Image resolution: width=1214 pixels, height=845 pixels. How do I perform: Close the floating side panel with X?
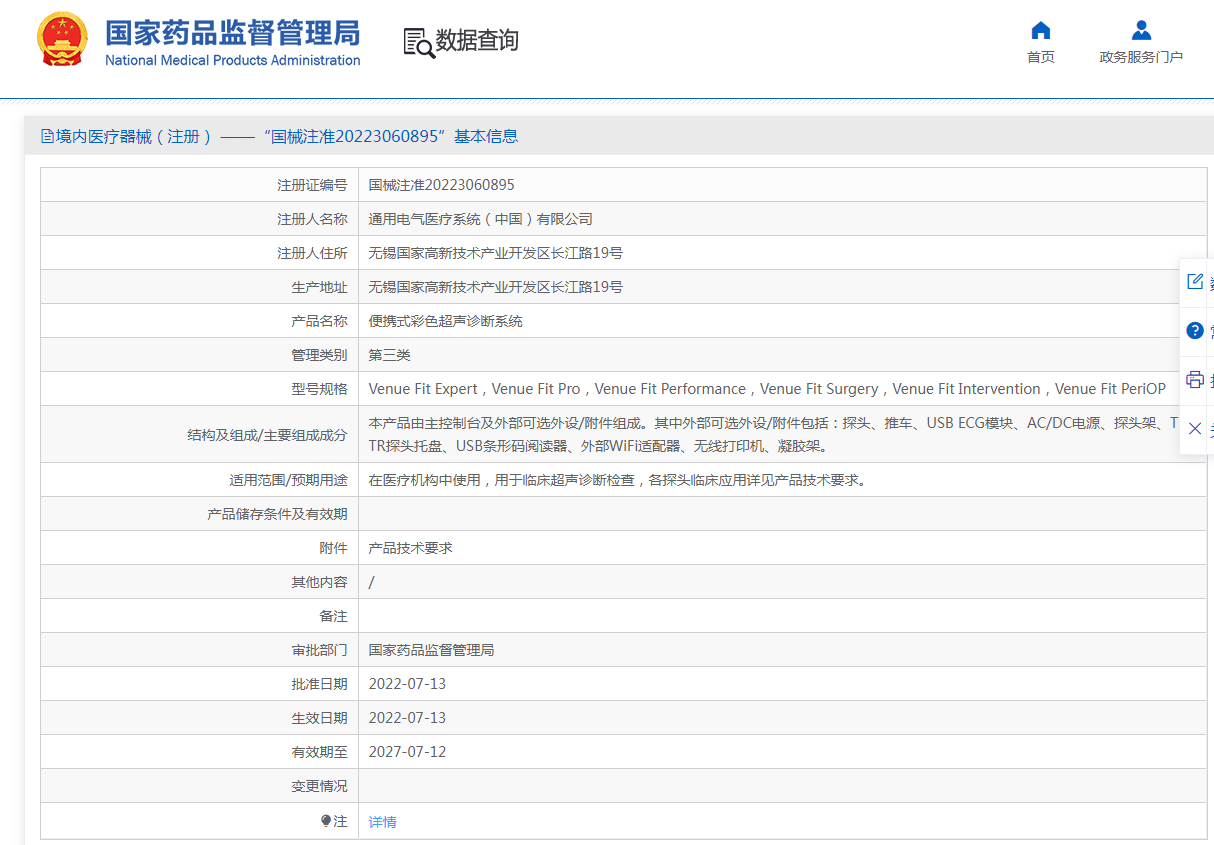[1195, 428]
